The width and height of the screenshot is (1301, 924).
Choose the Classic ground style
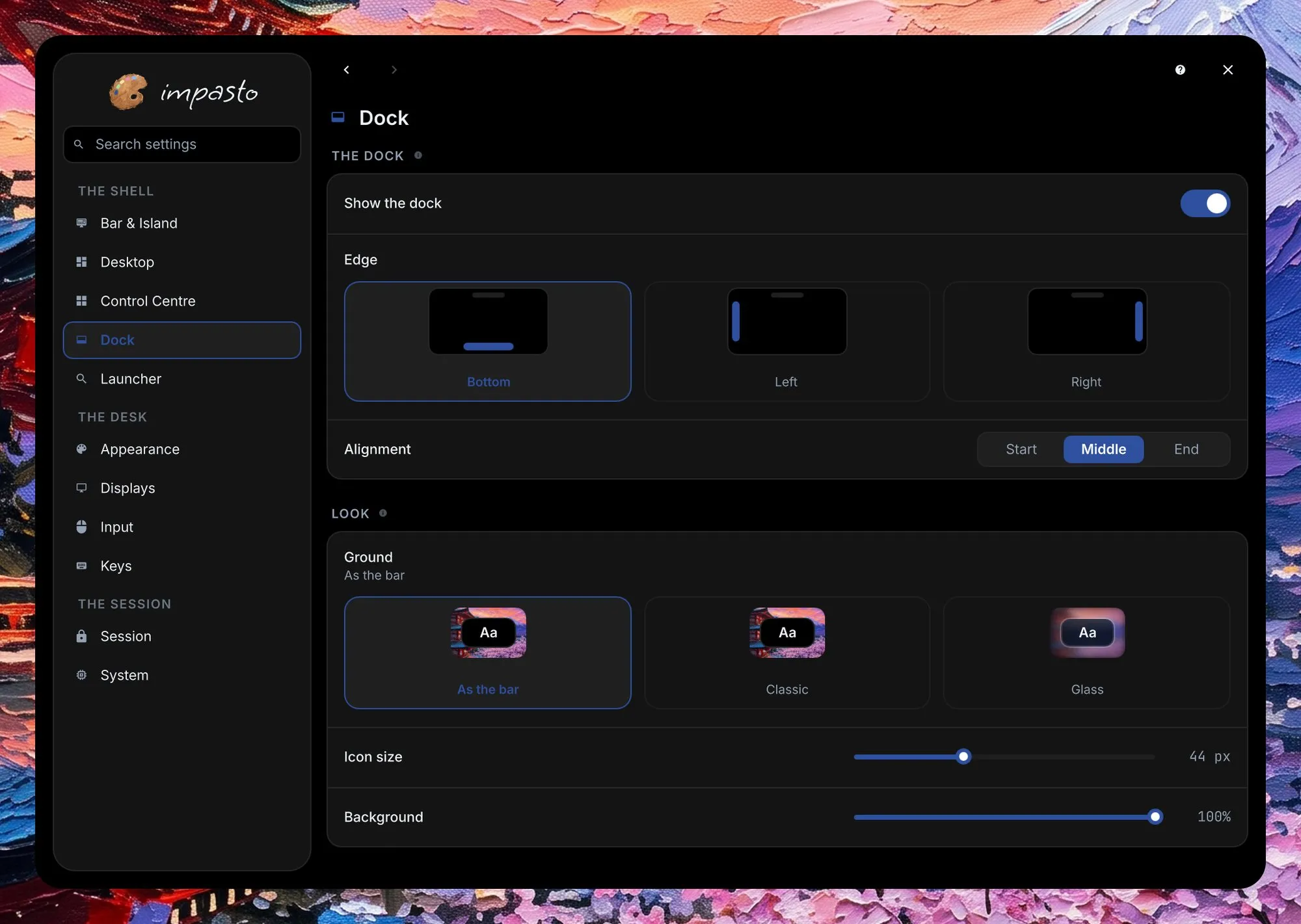coord(787,653)
